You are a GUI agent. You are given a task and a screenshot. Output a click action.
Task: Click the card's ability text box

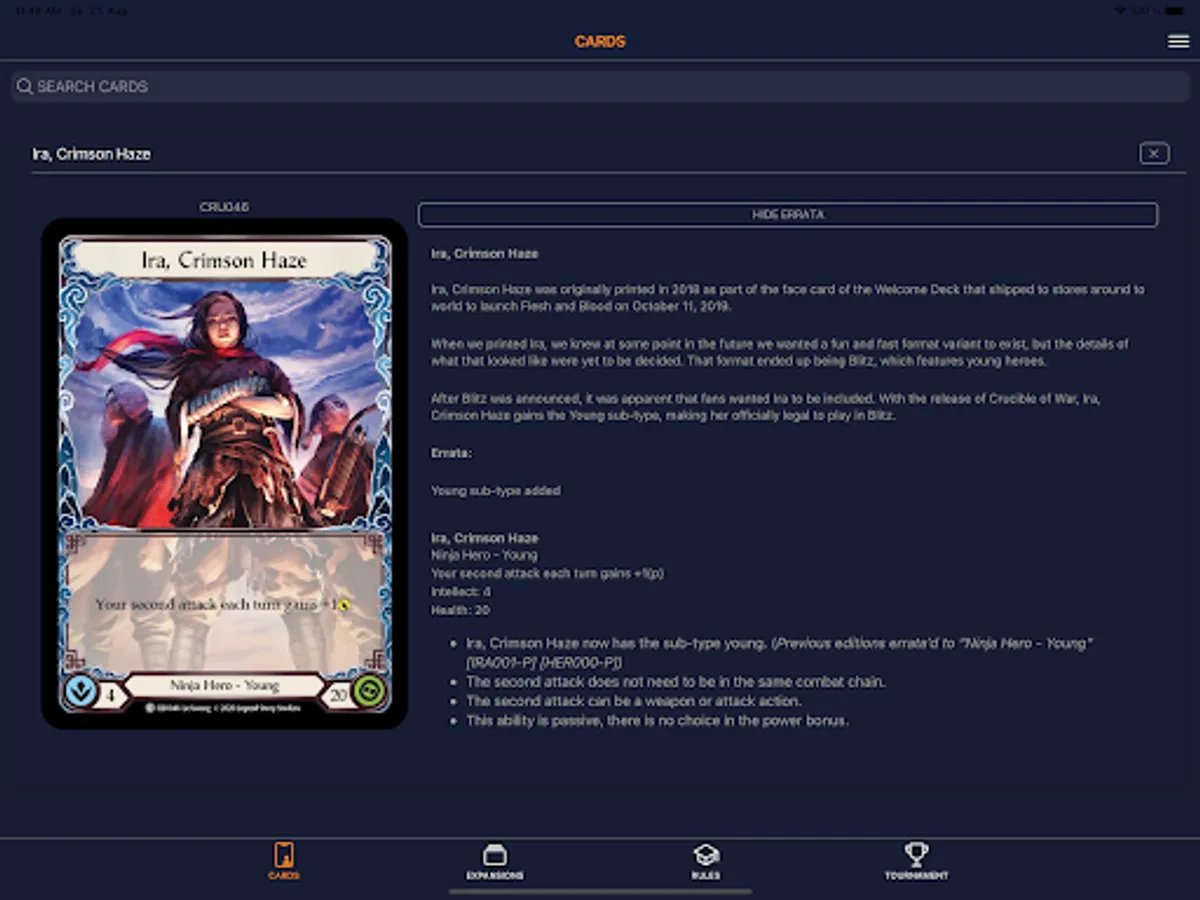pos(224,604)
